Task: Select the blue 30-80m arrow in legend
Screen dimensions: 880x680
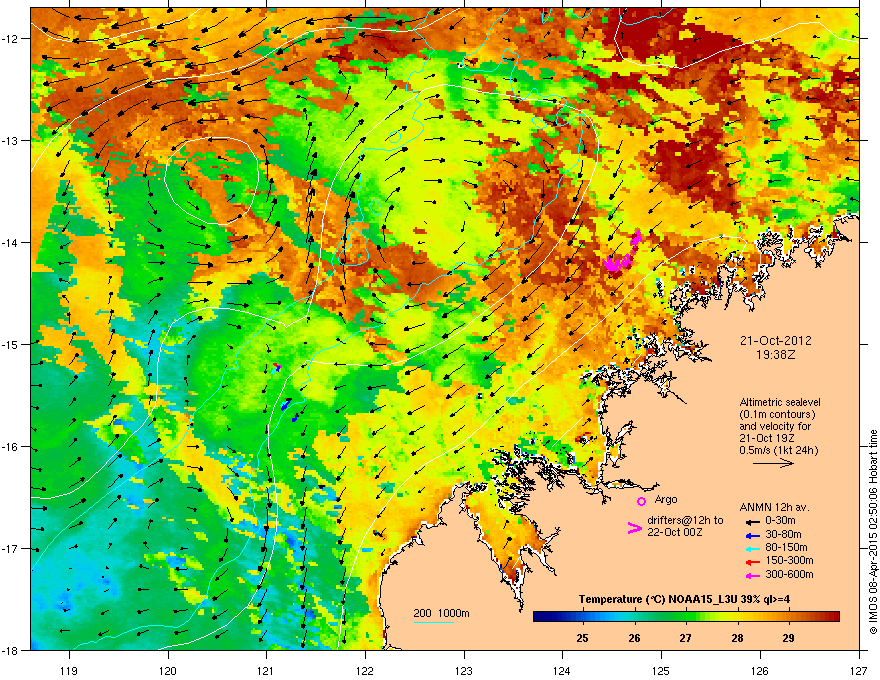Action: click(x=752, y=535)
